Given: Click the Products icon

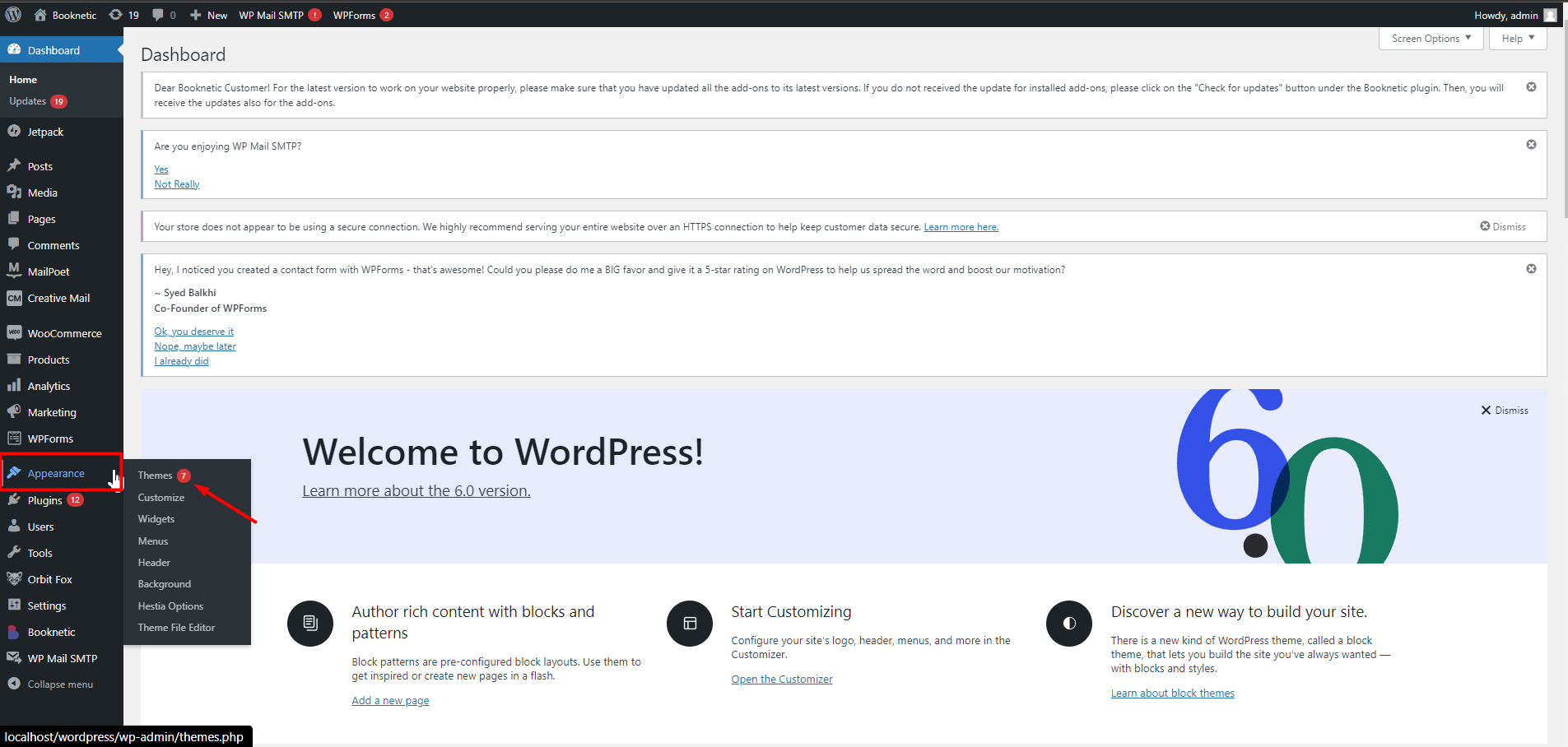Looking at the screenshot, I should (14, 359).
